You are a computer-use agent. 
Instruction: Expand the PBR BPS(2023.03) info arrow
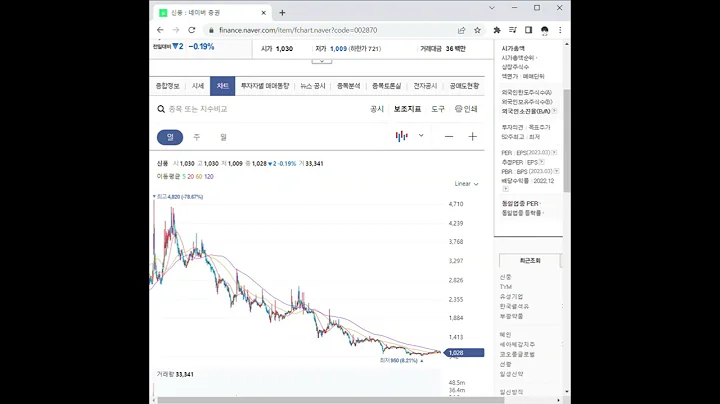point(556,171)
